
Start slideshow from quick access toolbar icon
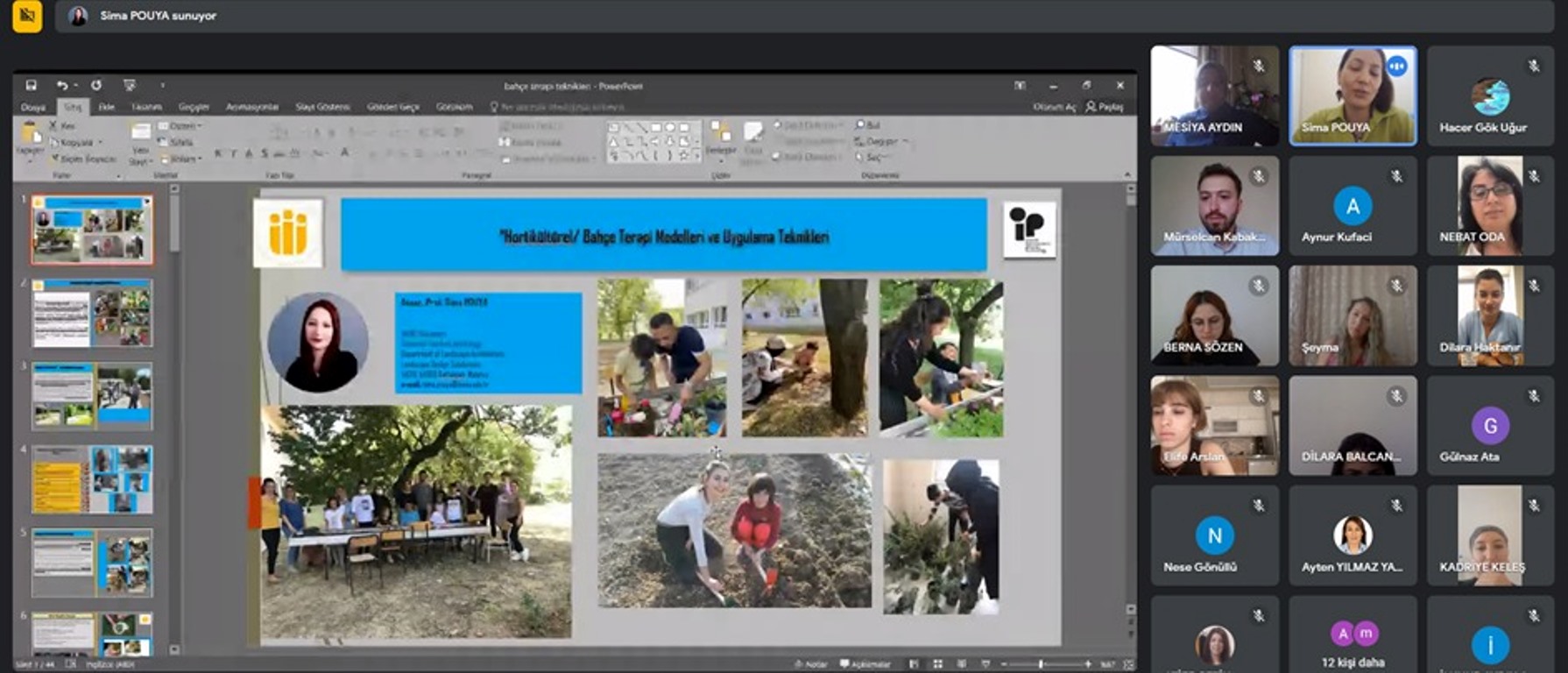click(130, 85)
